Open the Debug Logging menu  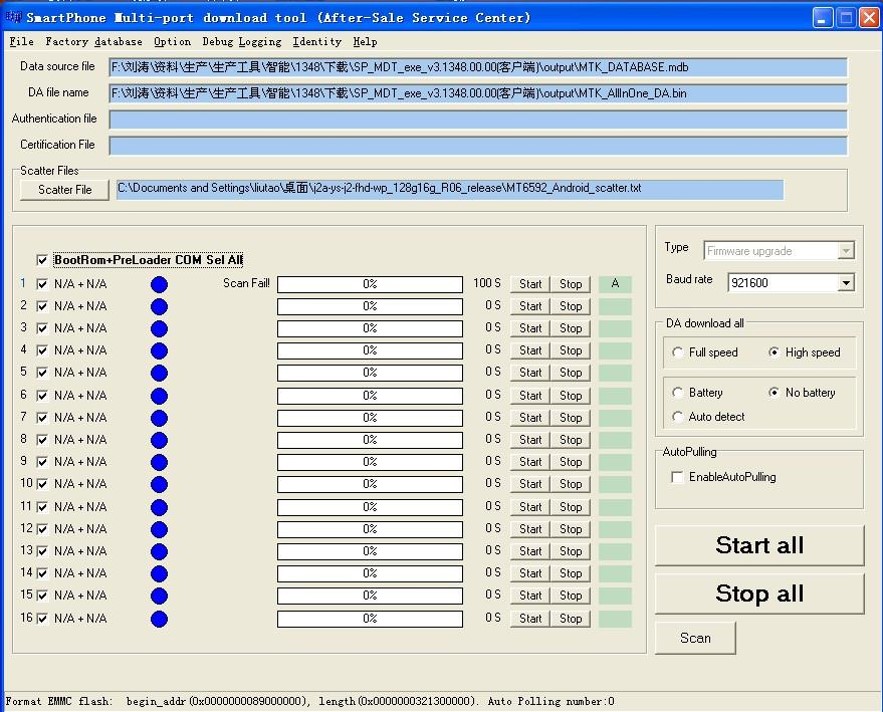pos(242,42)
